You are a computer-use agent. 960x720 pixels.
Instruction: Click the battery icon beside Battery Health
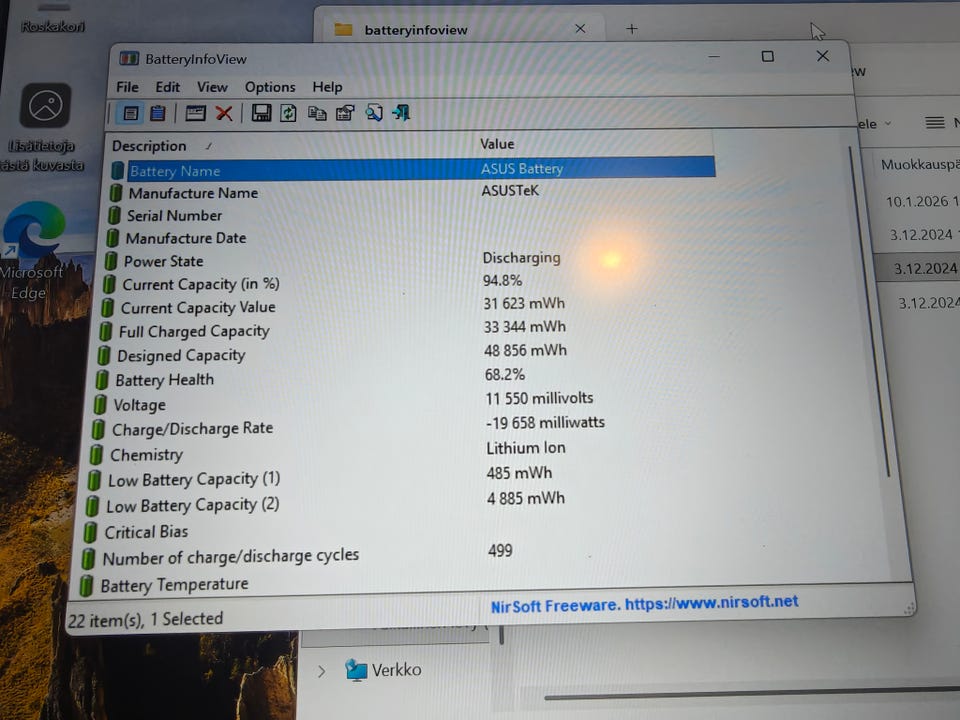click(102, 380)
